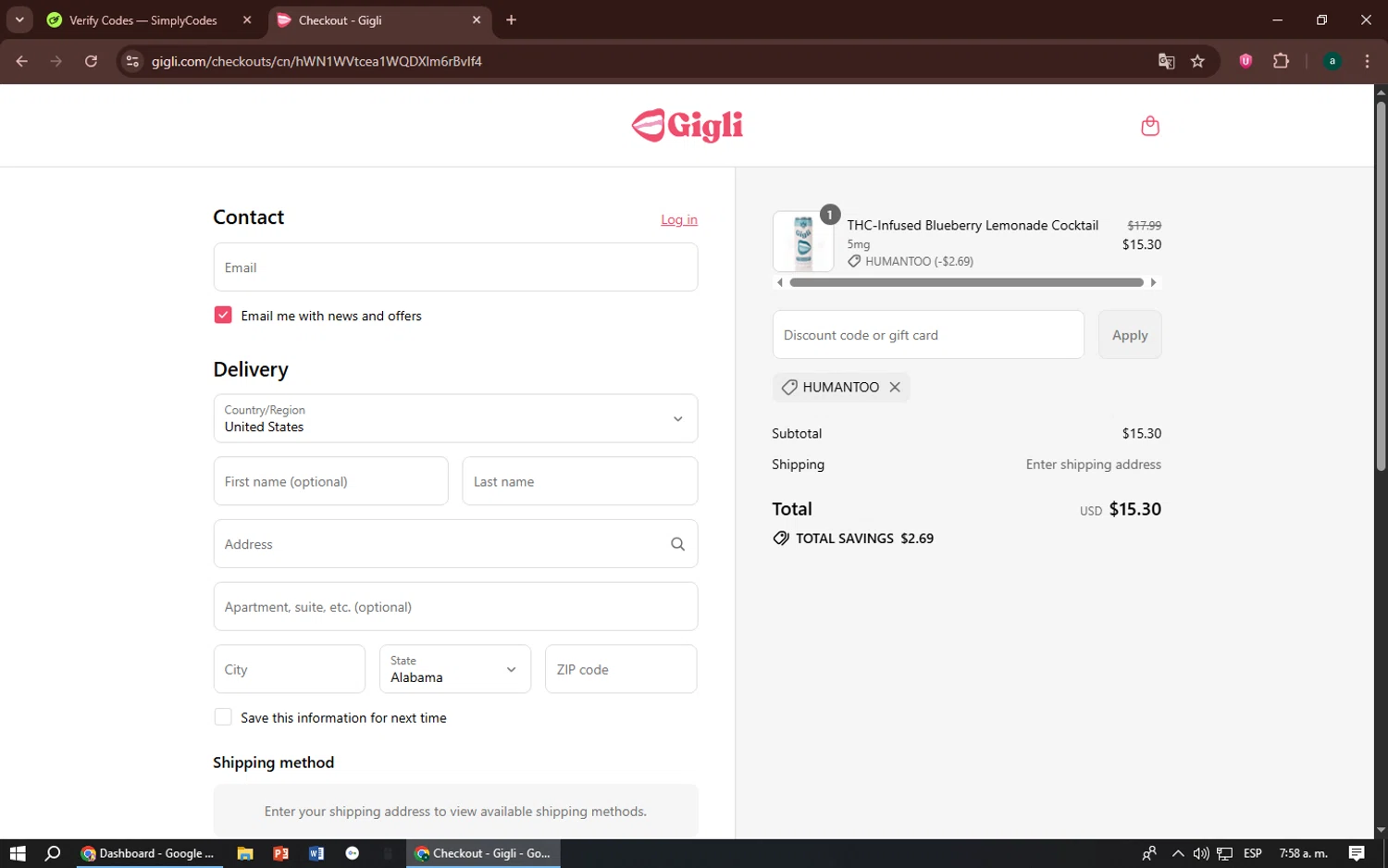
Task: Open the Country/Region dropdown
Action: [455, 418]
